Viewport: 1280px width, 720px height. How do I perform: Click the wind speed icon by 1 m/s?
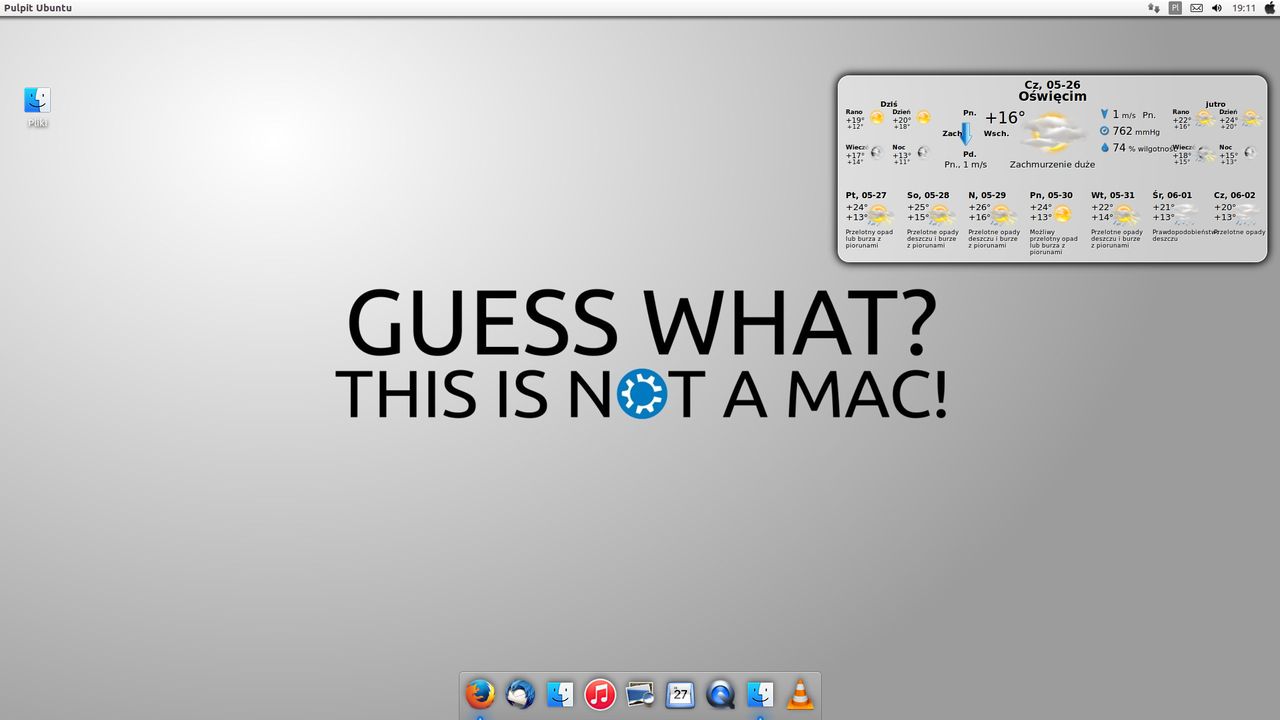1105,115
